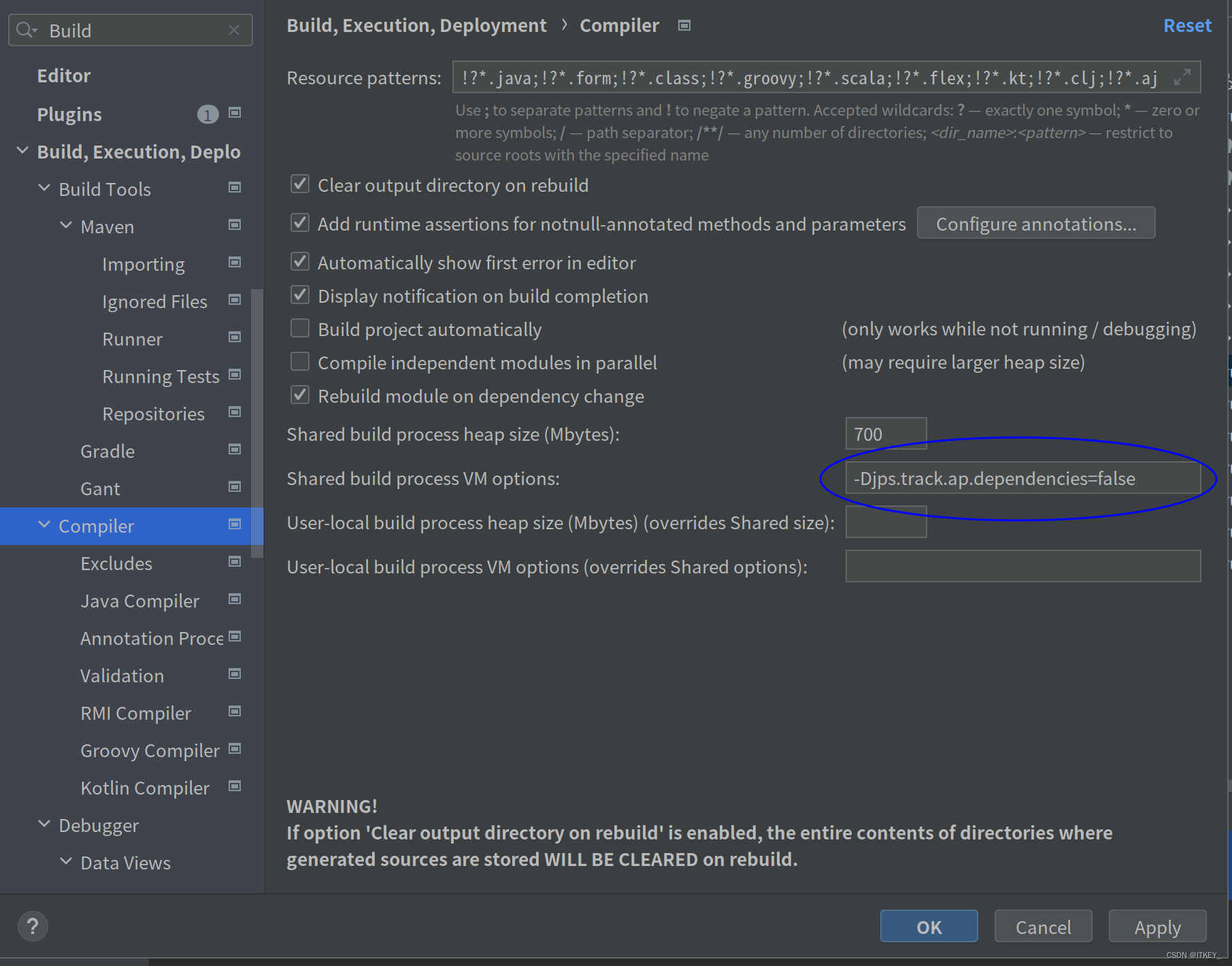Screen dimensions: 1232x966
Task: Collapse the Build Tools node
Action: pos(44,188)
